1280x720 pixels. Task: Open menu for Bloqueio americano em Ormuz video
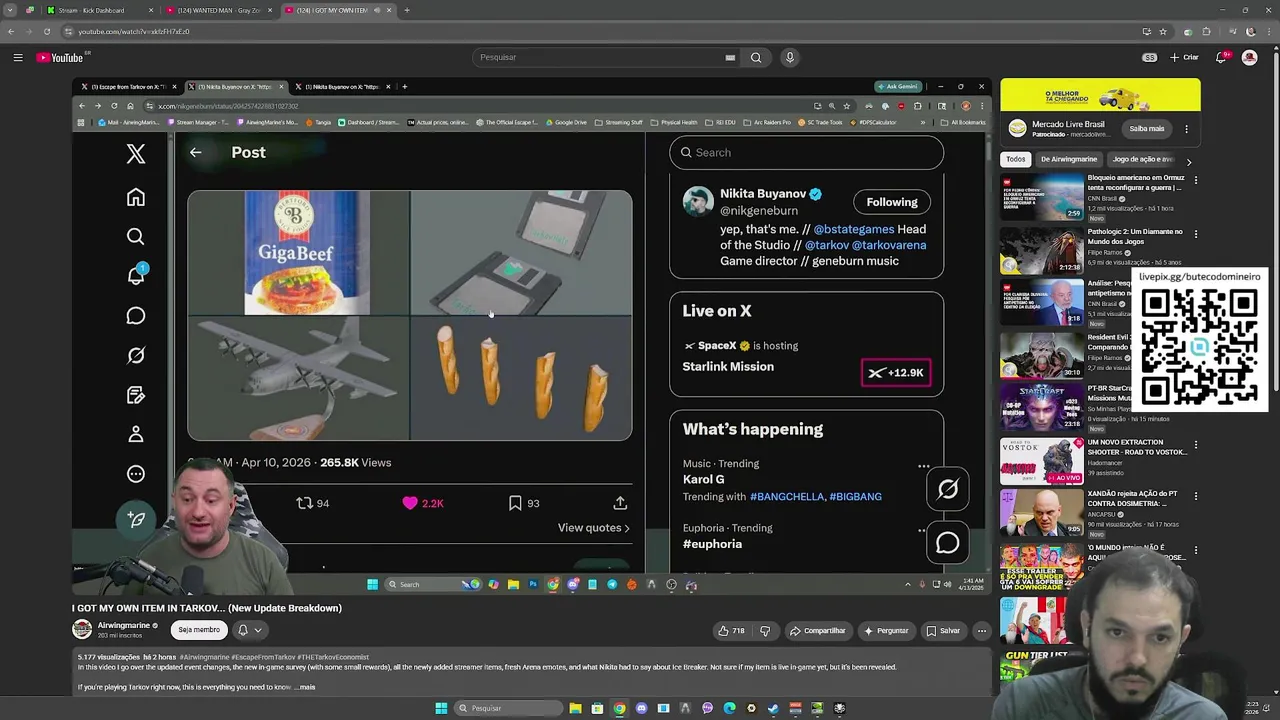click(x=1195, y=181)
